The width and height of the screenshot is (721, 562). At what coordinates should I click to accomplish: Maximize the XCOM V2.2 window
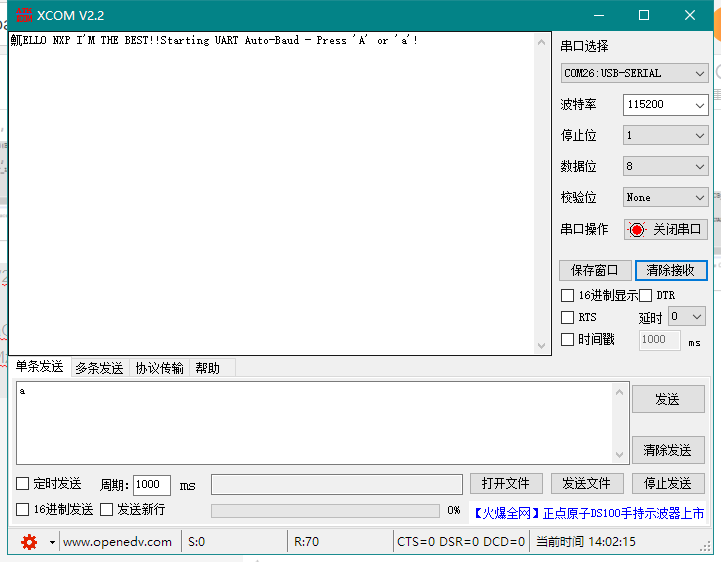pos(644,15)
